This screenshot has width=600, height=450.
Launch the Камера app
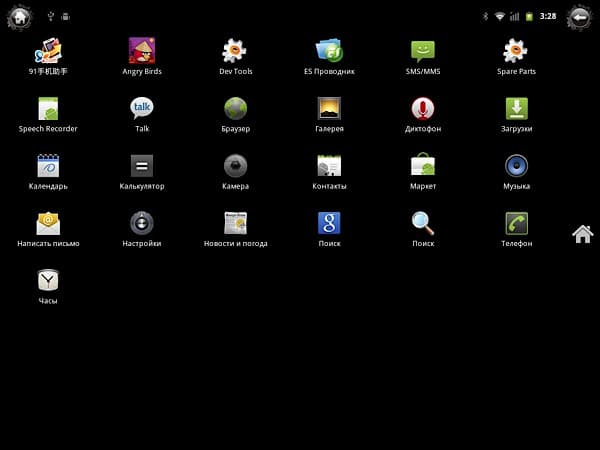coord(235,172)
